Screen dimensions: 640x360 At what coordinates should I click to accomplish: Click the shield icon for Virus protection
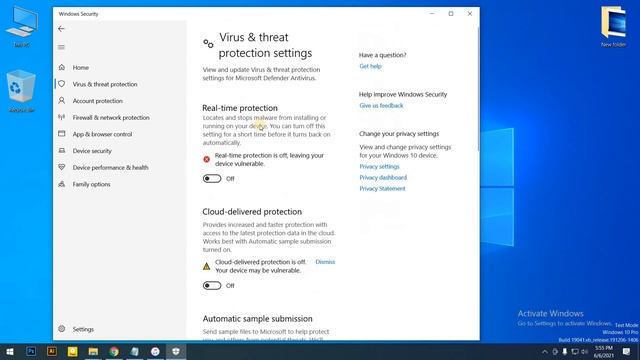[x=62, y=84]
